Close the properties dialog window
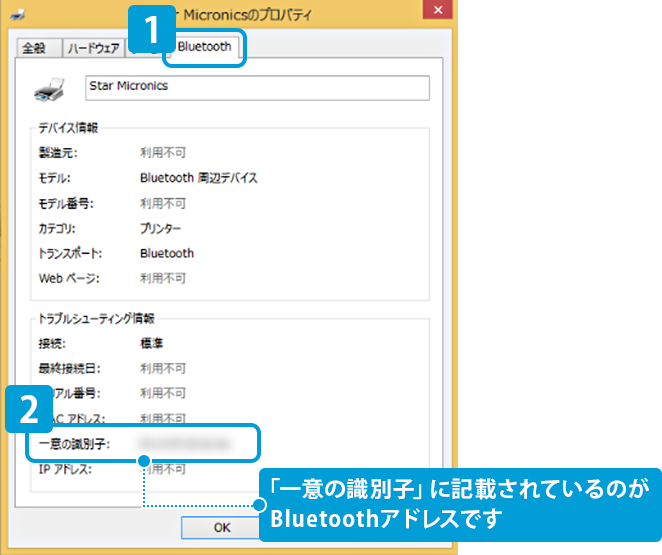Screen dimensions: 662x555 pyautogui.click(x=438, y=10)
